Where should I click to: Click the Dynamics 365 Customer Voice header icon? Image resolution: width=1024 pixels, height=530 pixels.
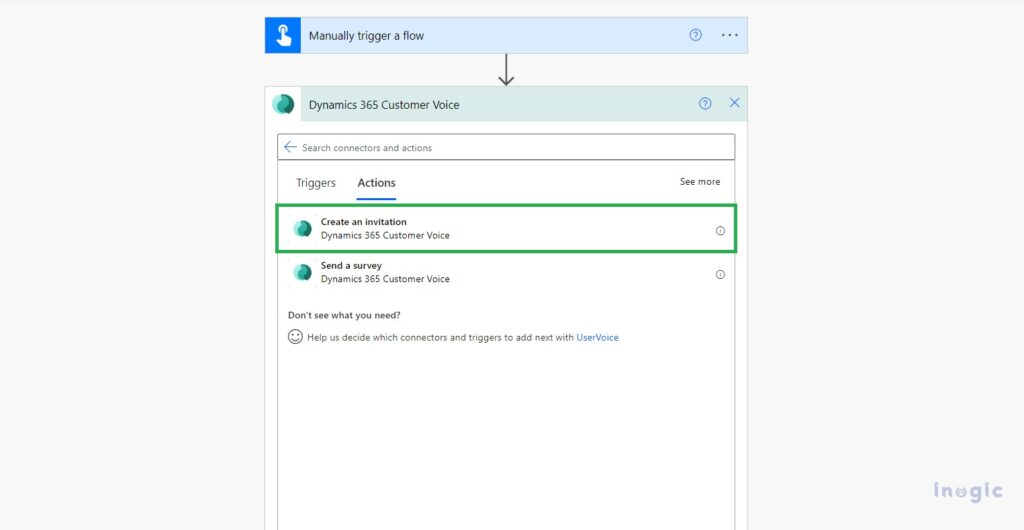coord(284,104)
